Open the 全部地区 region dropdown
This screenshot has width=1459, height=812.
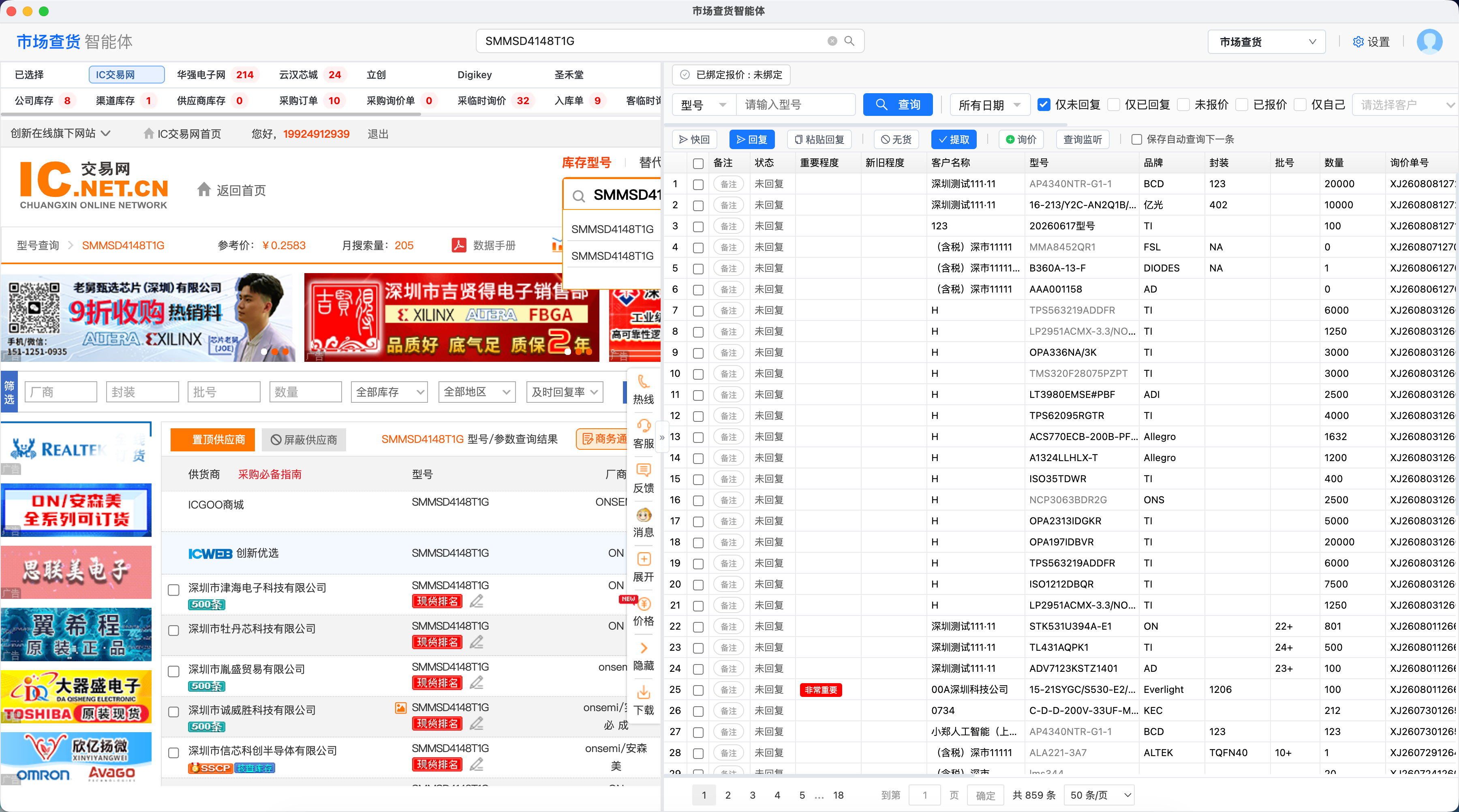477,392
